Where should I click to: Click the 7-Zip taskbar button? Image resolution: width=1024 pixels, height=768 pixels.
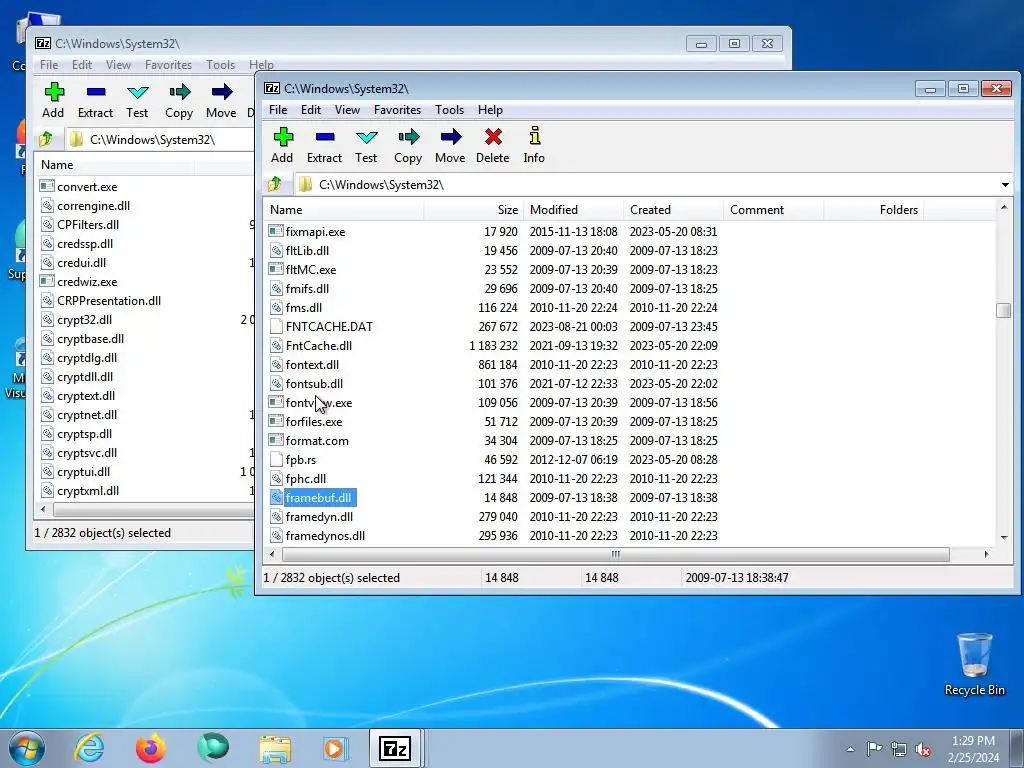(x=396, y=748)
